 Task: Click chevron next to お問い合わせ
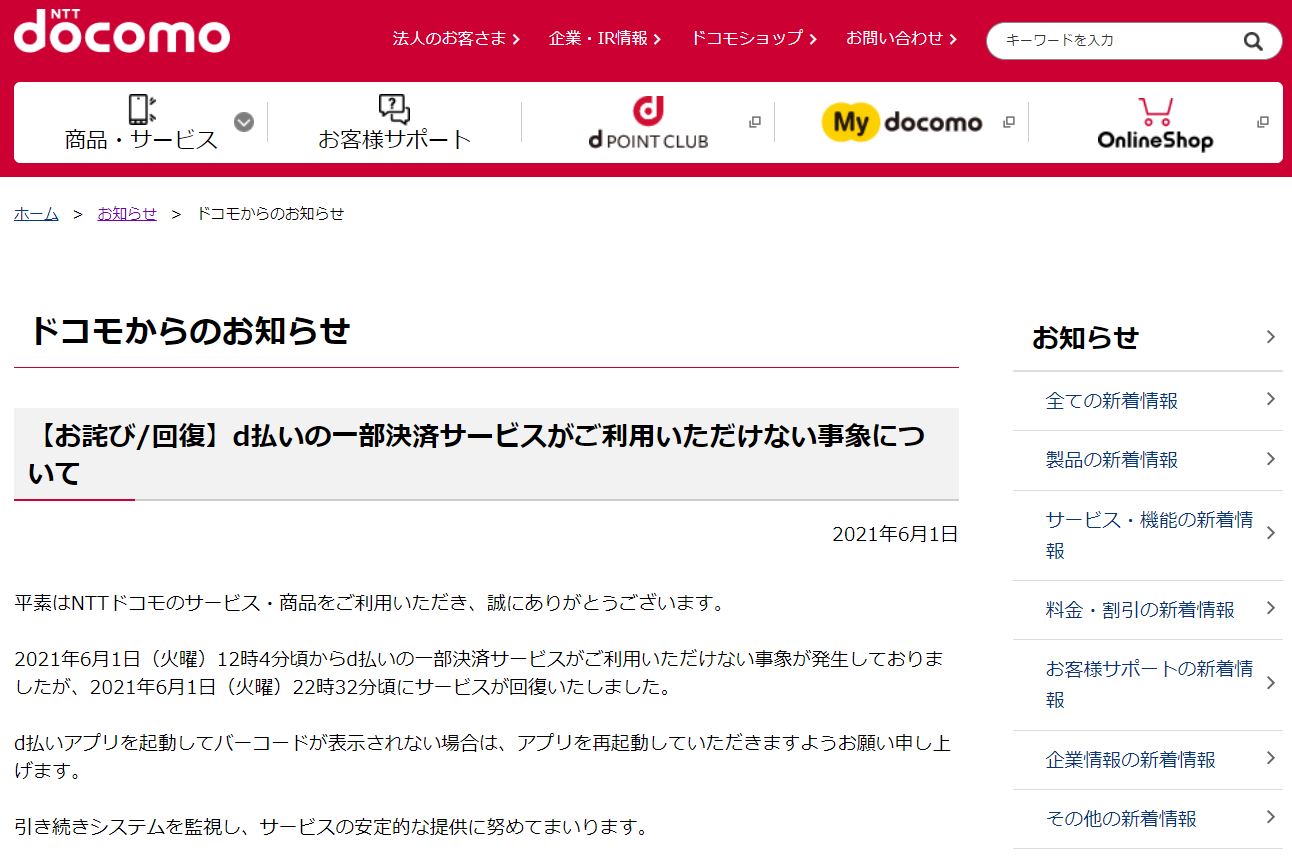(953, 39)
